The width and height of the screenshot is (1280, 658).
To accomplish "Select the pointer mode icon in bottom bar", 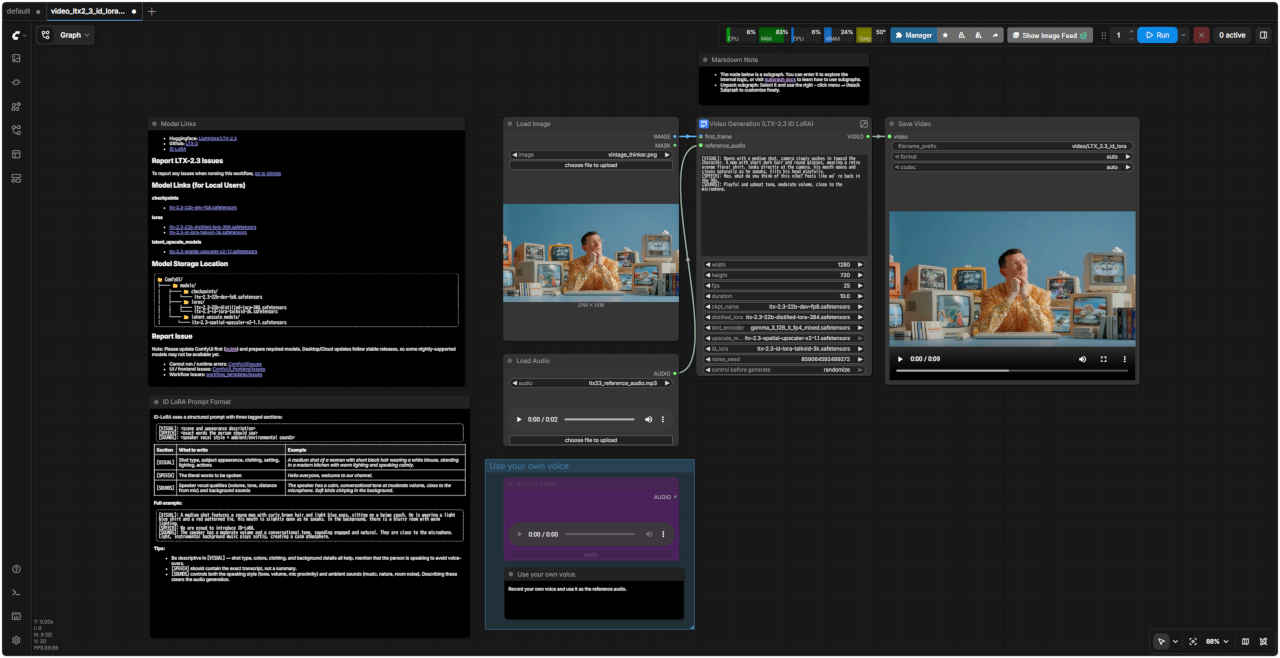I will tap(1161, 641).
